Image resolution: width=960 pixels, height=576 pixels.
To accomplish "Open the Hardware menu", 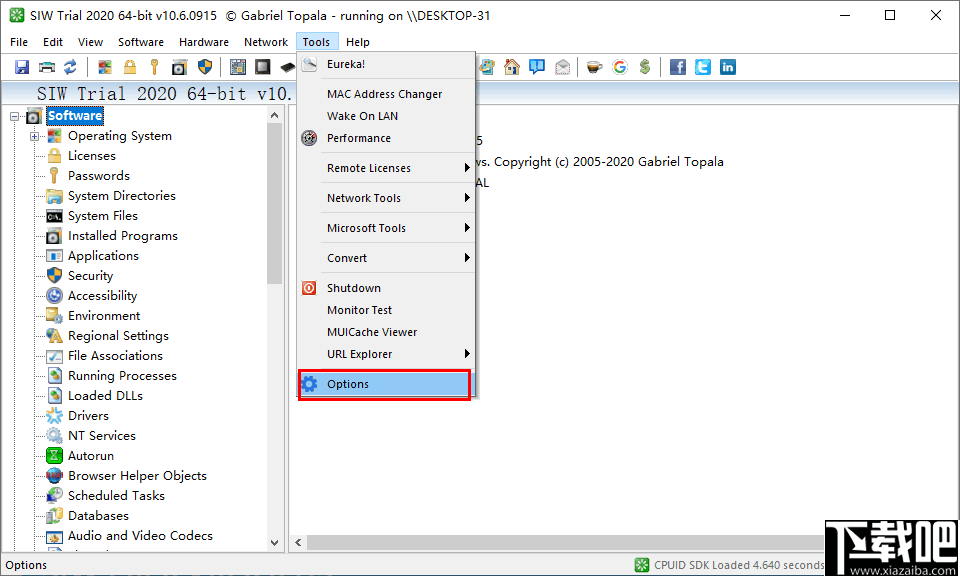I will [204, 42].
